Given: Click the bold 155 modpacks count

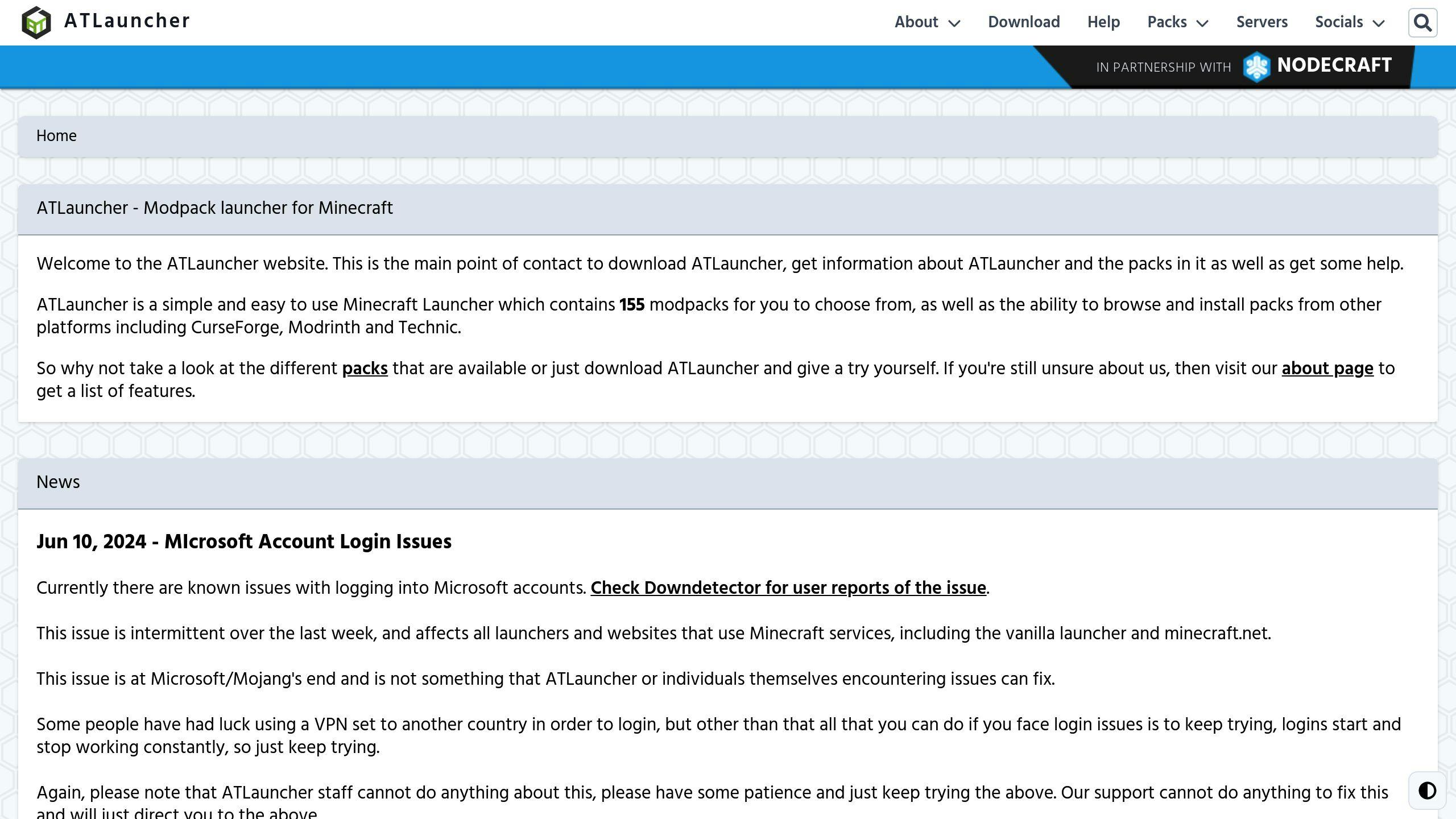Looking at the screenshot, I should (x=632, y=305).
